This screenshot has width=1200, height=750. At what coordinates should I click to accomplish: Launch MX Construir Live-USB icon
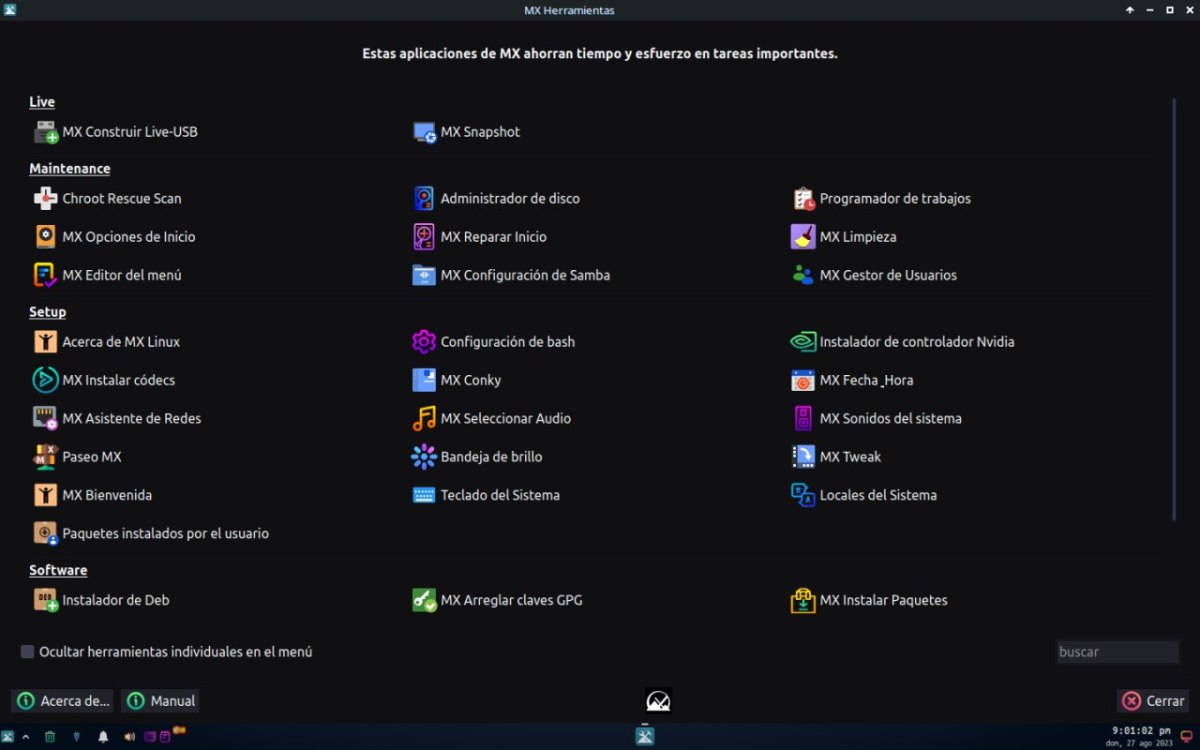(46, 132)
